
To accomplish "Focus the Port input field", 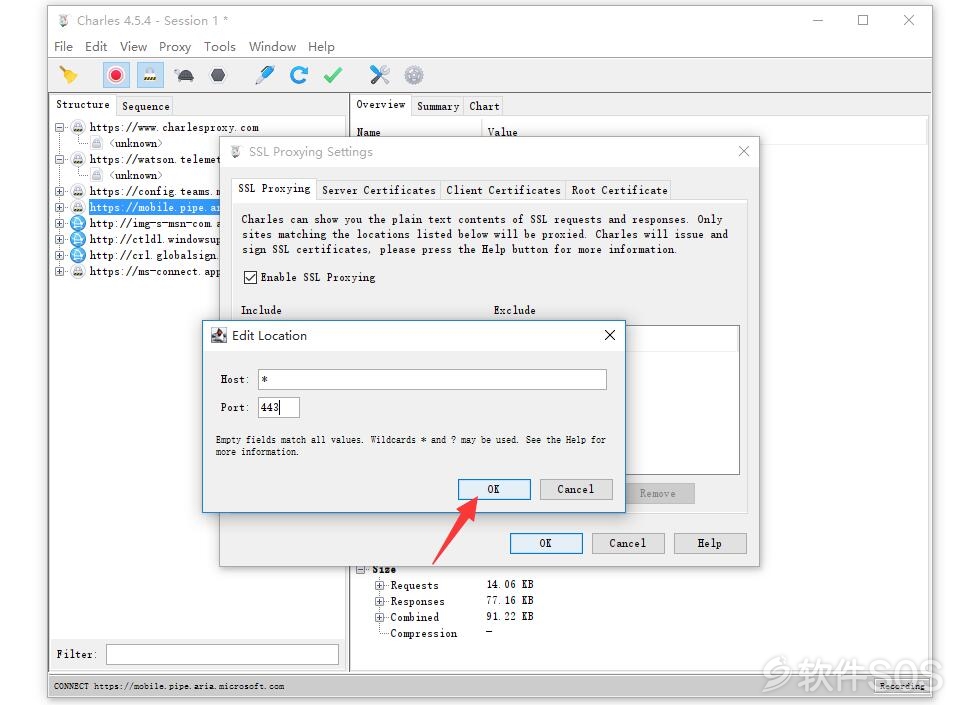I will tap(279, 407).
